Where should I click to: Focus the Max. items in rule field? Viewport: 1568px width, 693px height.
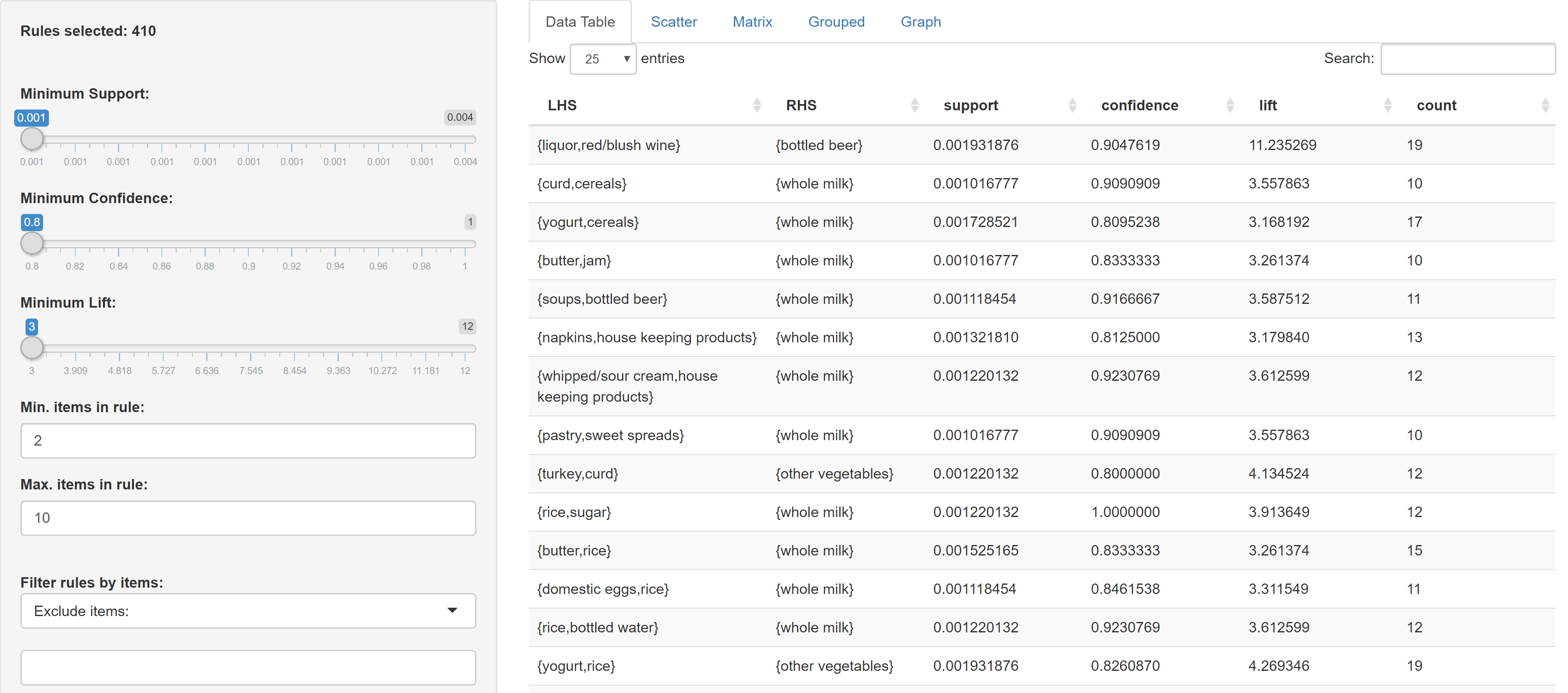tap(248, 518)
